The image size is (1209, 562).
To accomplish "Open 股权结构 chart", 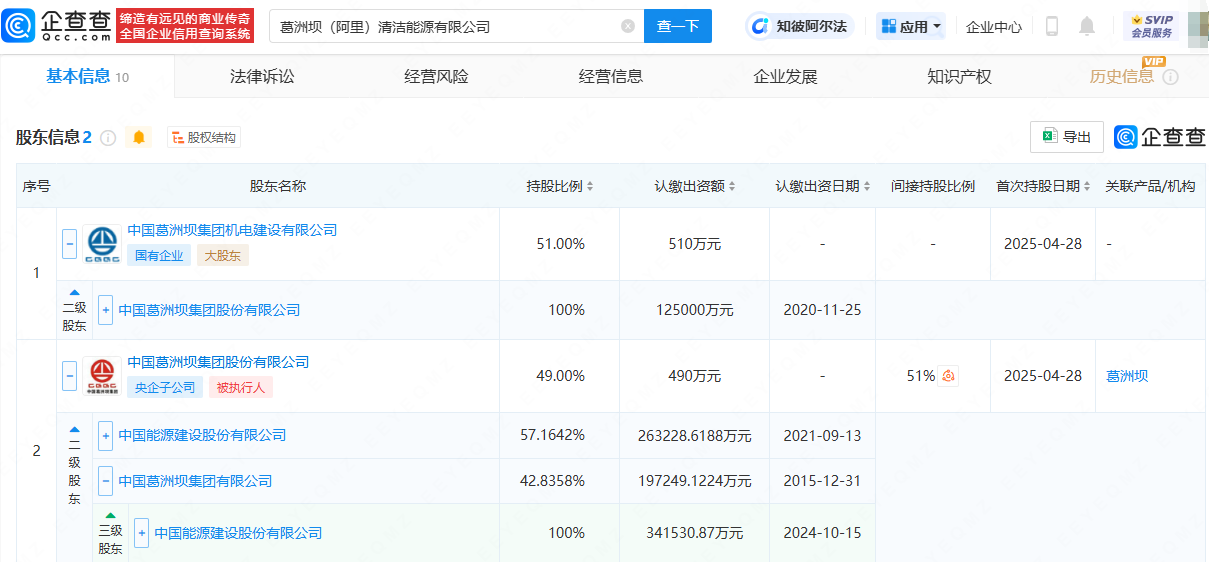I will tap(204, 138).
